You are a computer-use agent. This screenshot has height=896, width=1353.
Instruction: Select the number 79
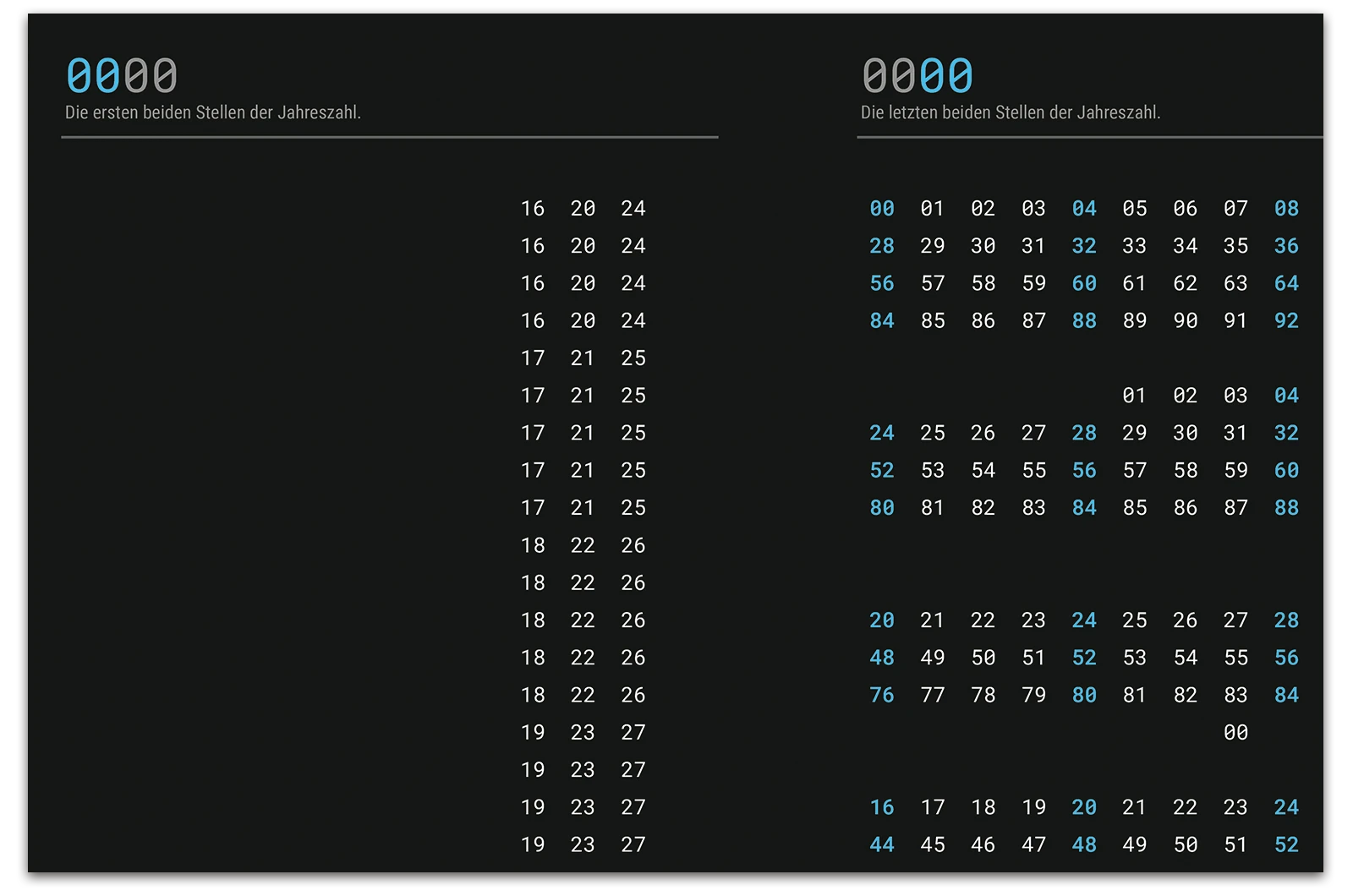pos(1033,695)
